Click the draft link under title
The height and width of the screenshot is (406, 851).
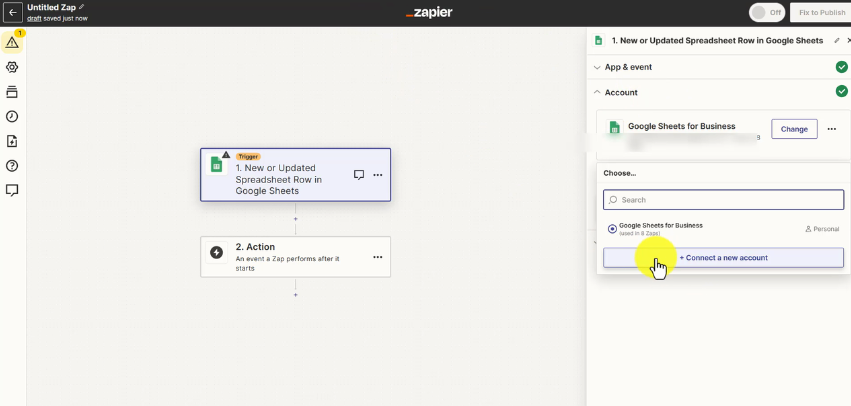pyautogui.click(x=34, y=18)
